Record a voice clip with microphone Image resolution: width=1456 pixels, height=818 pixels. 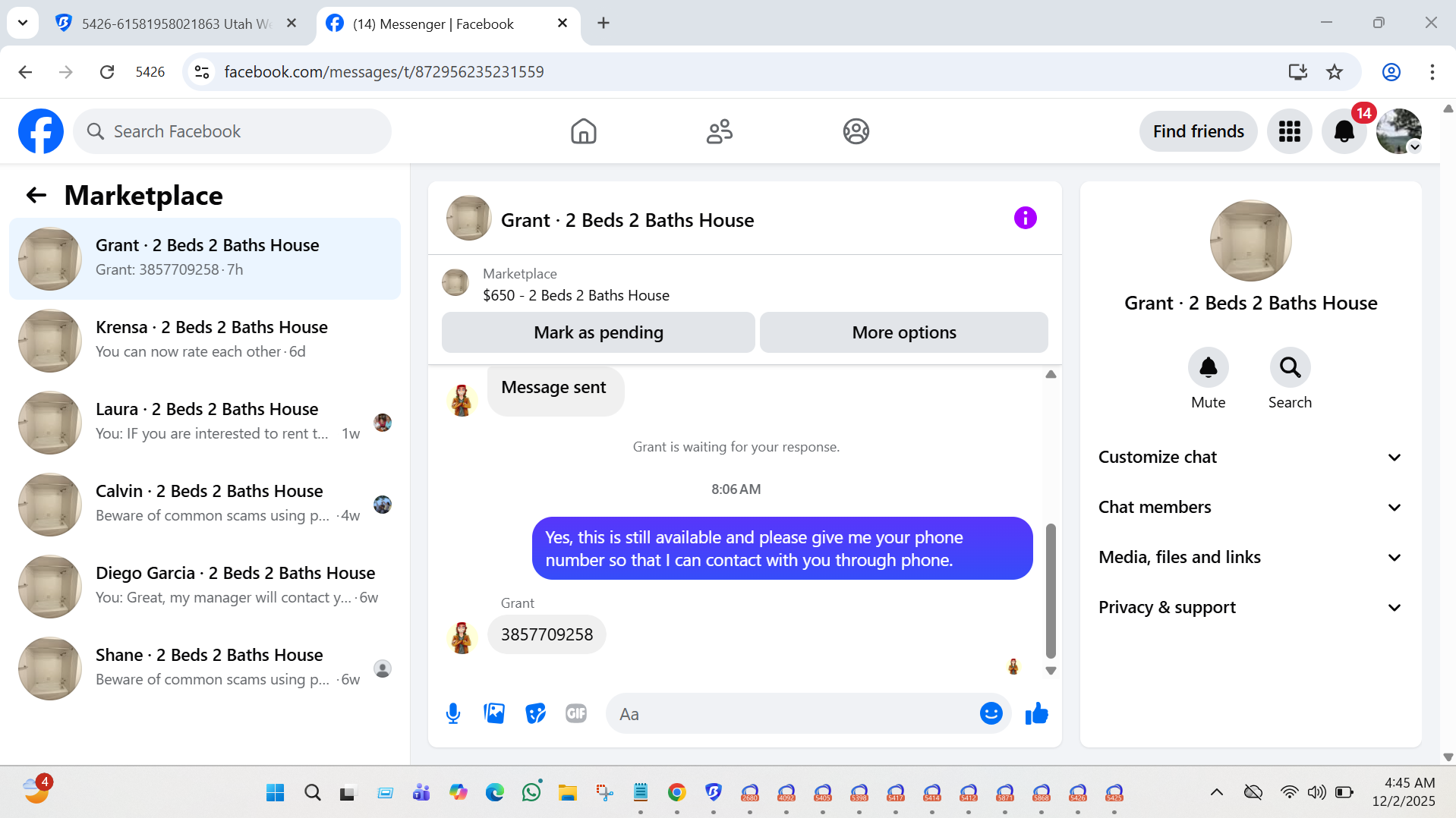(453, 713)
